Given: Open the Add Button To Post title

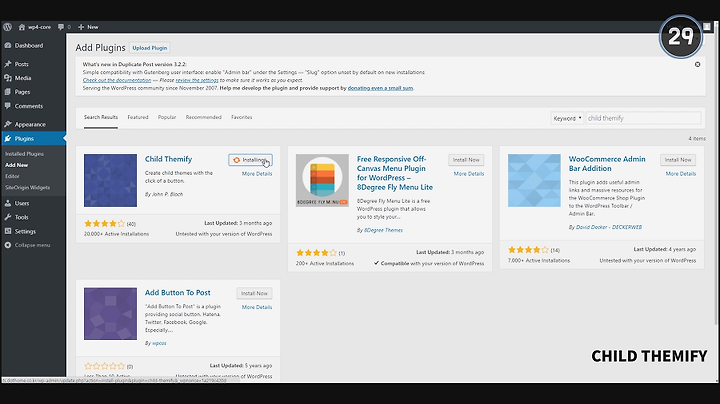Looking at the screenshot, I should pyautogui.click(x=178, y=292).
